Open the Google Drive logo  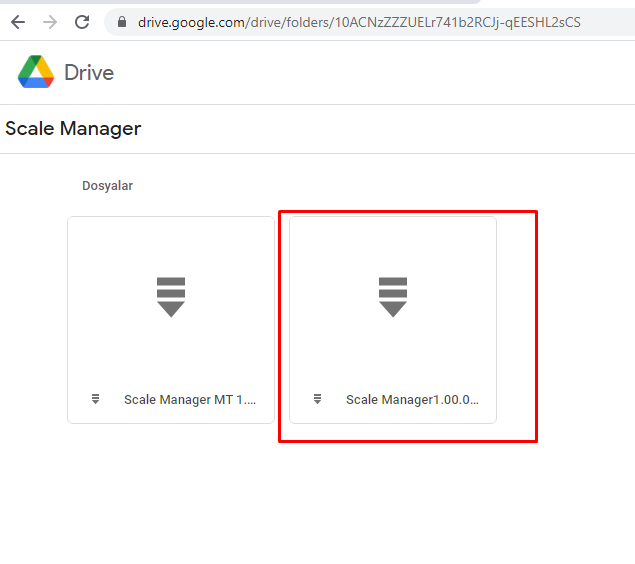(x=36, y=72)
